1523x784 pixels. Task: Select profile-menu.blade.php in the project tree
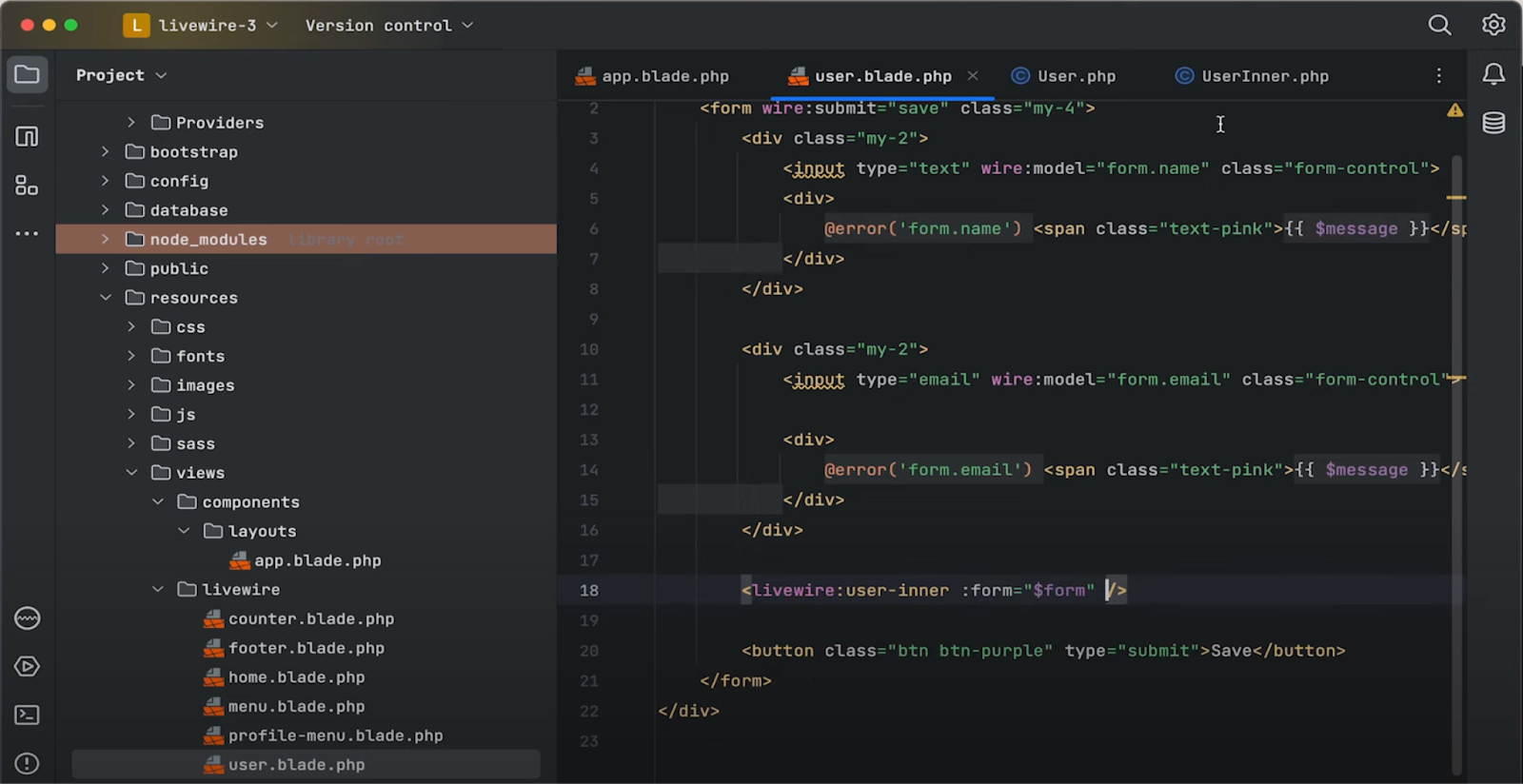324,735
